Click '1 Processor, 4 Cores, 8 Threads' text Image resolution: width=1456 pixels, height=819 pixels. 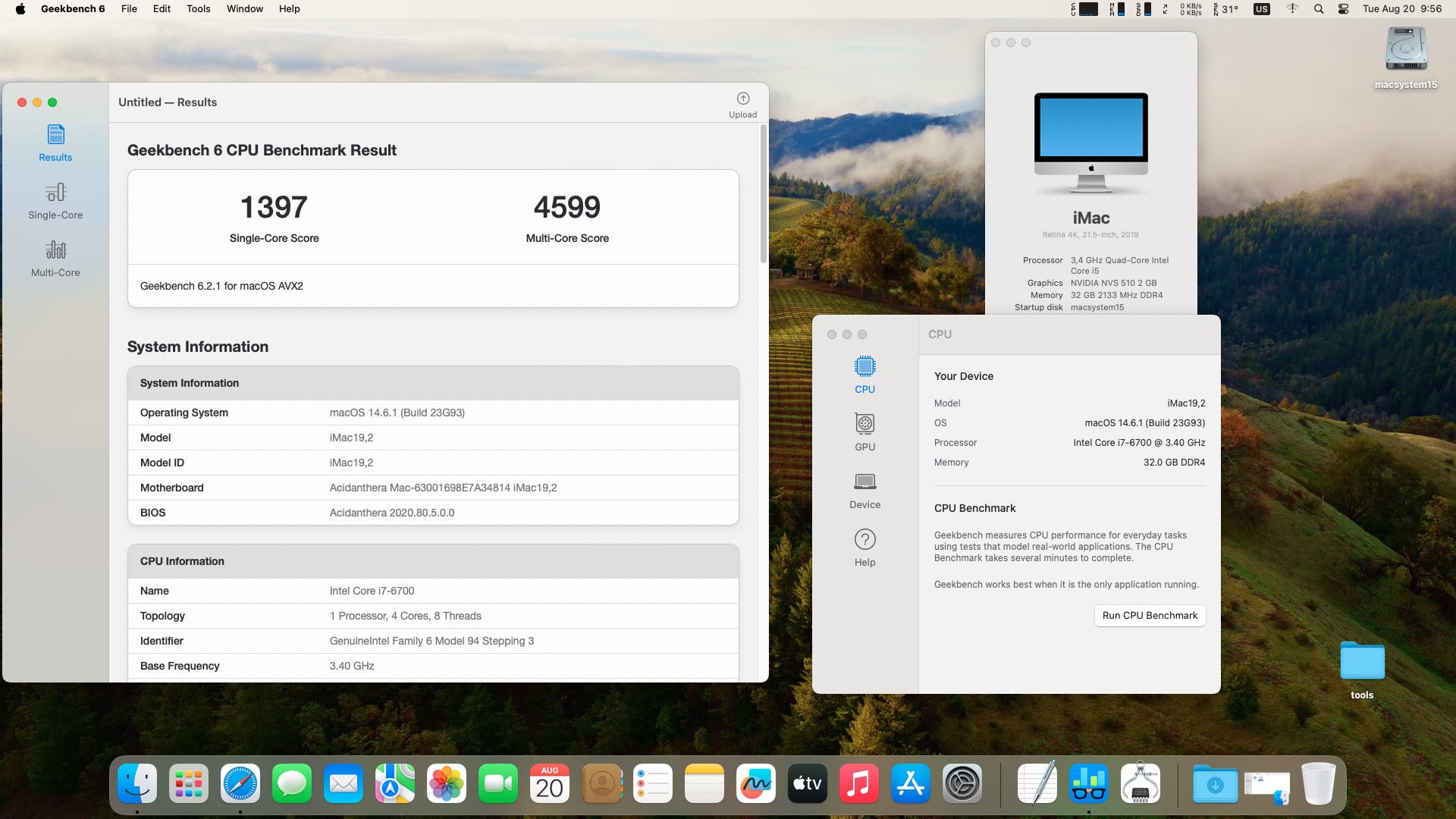click(x=405, y=616)
